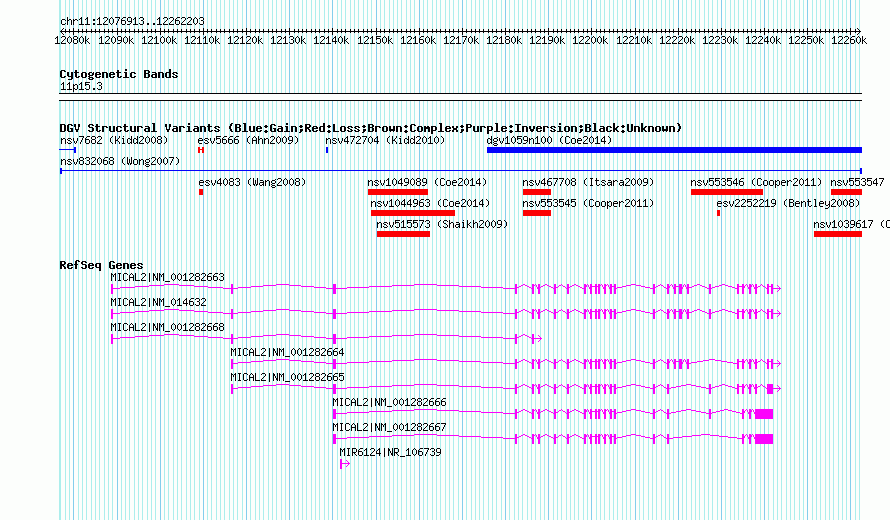Click the chr11:12076913..12262203 coordinates text
The image size is (890, 520).
(x=132, y=21)
